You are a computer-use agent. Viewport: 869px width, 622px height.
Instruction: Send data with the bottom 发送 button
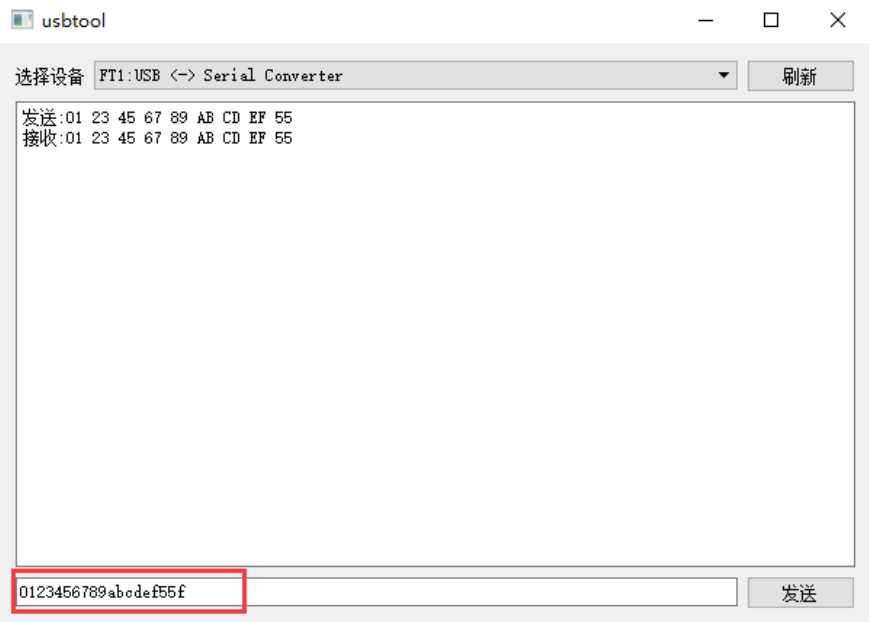[800, 593]
